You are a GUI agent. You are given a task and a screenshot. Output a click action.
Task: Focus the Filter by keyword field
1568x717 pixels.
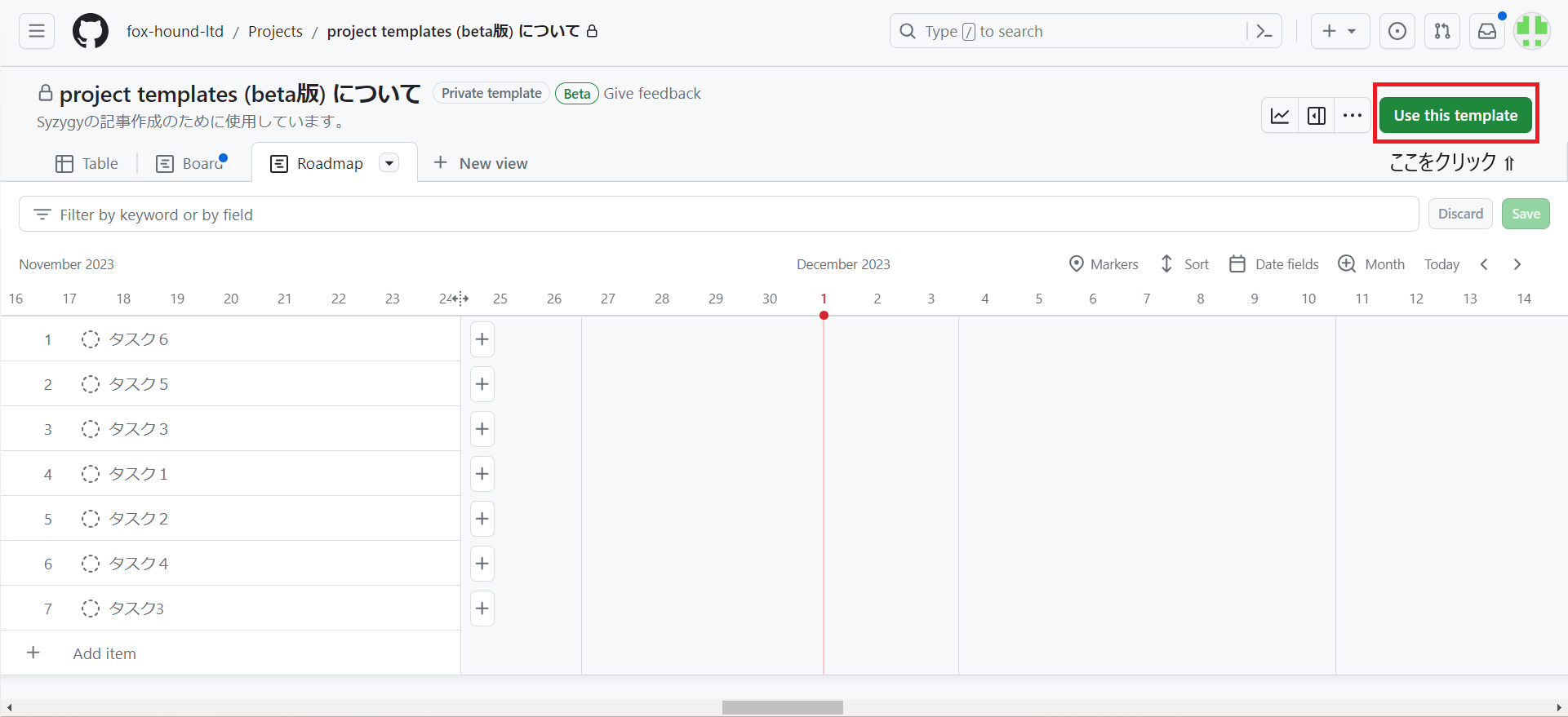click(x=718, y=215)
